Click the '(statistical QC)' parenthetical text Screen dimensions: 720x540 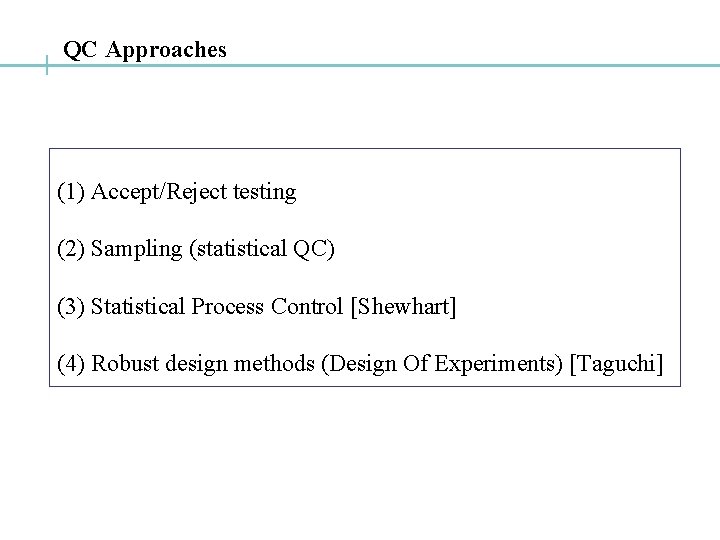point(262,249)
